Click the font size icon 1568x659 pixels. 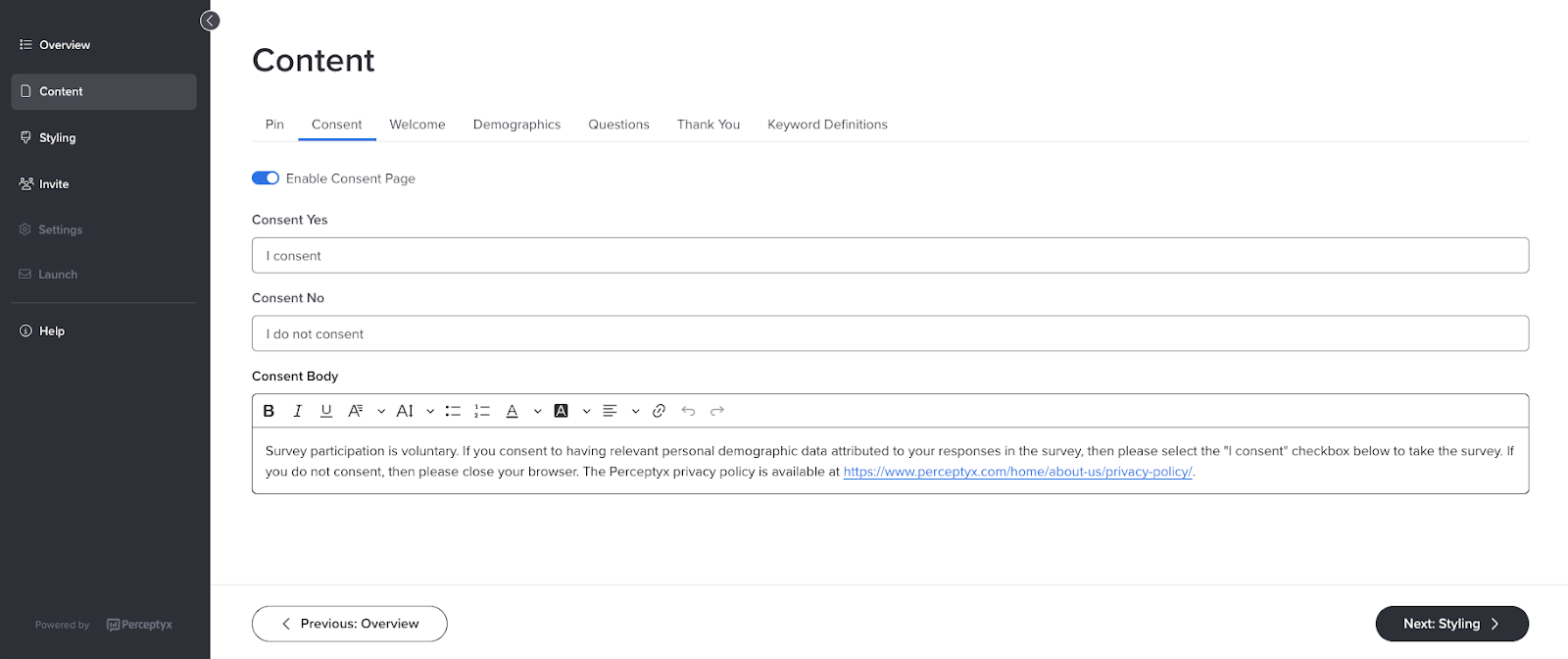[x=405, y=411]
